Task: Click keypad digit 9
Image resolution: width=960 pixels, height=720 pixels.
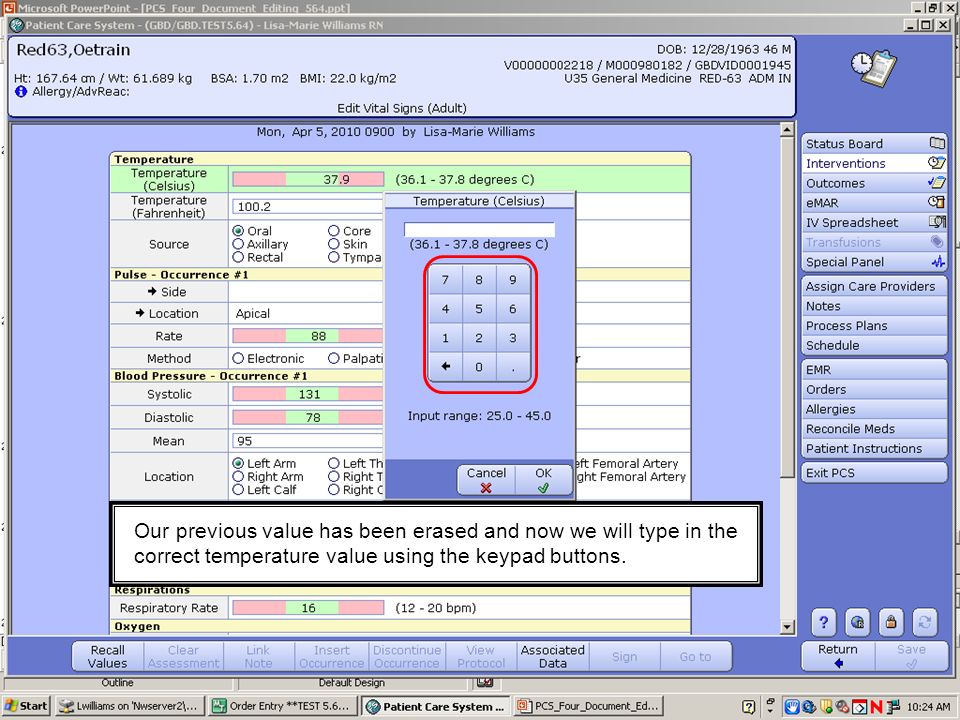Action: [x=513, y=280]
